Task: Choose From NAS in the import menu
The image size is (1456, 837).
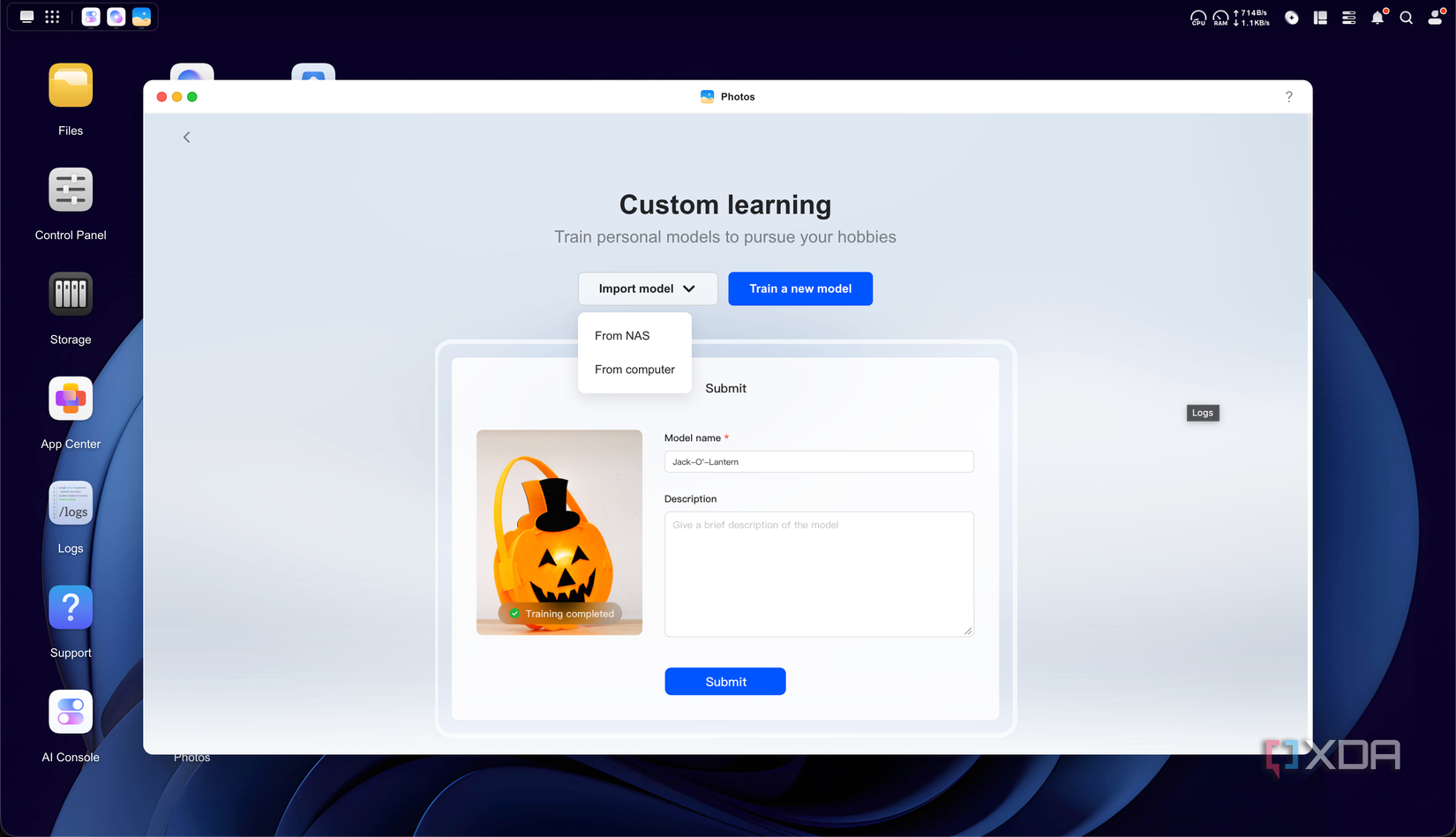Action: (x=622, y=336)
